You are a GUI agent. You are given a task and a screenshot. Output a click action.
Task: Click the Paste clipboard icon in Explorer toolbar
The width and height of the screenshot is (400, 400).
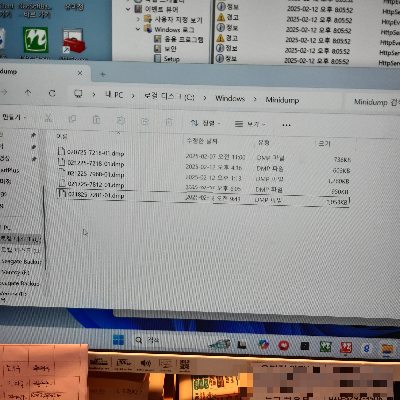tap(96, 120)
